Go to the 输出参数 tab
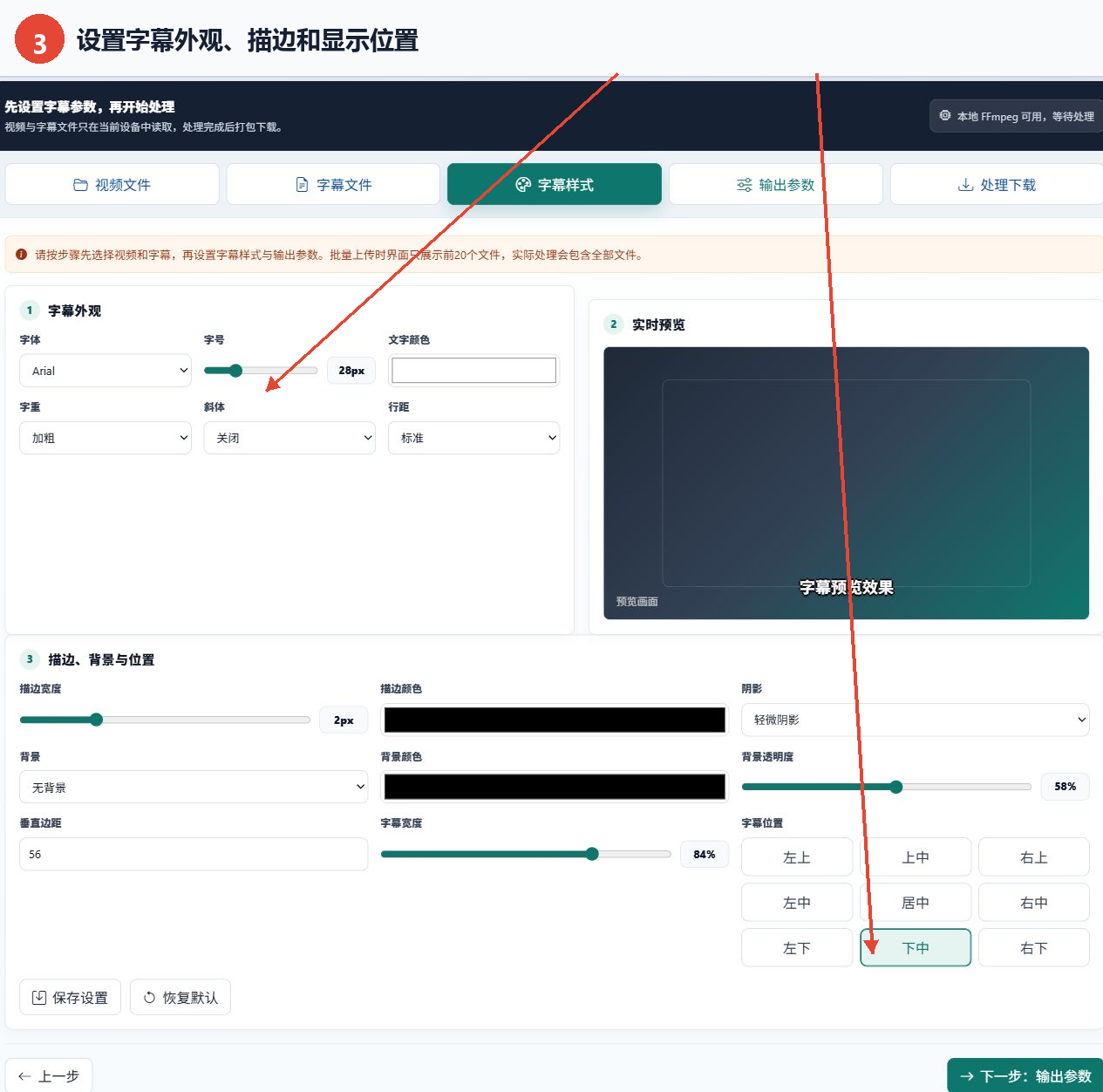Image resolution: width=1103 pixels, height=1092 pixels. (x=776, y=184)
